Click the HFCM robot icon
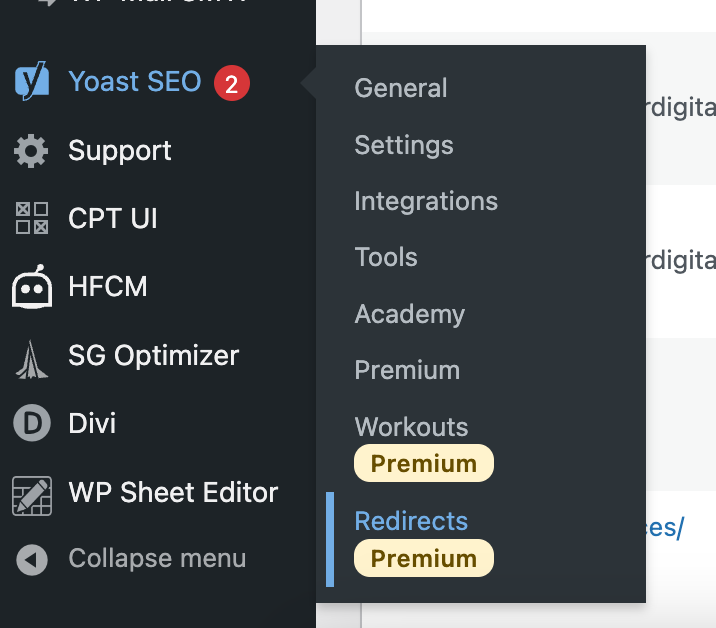 point(32,288)
